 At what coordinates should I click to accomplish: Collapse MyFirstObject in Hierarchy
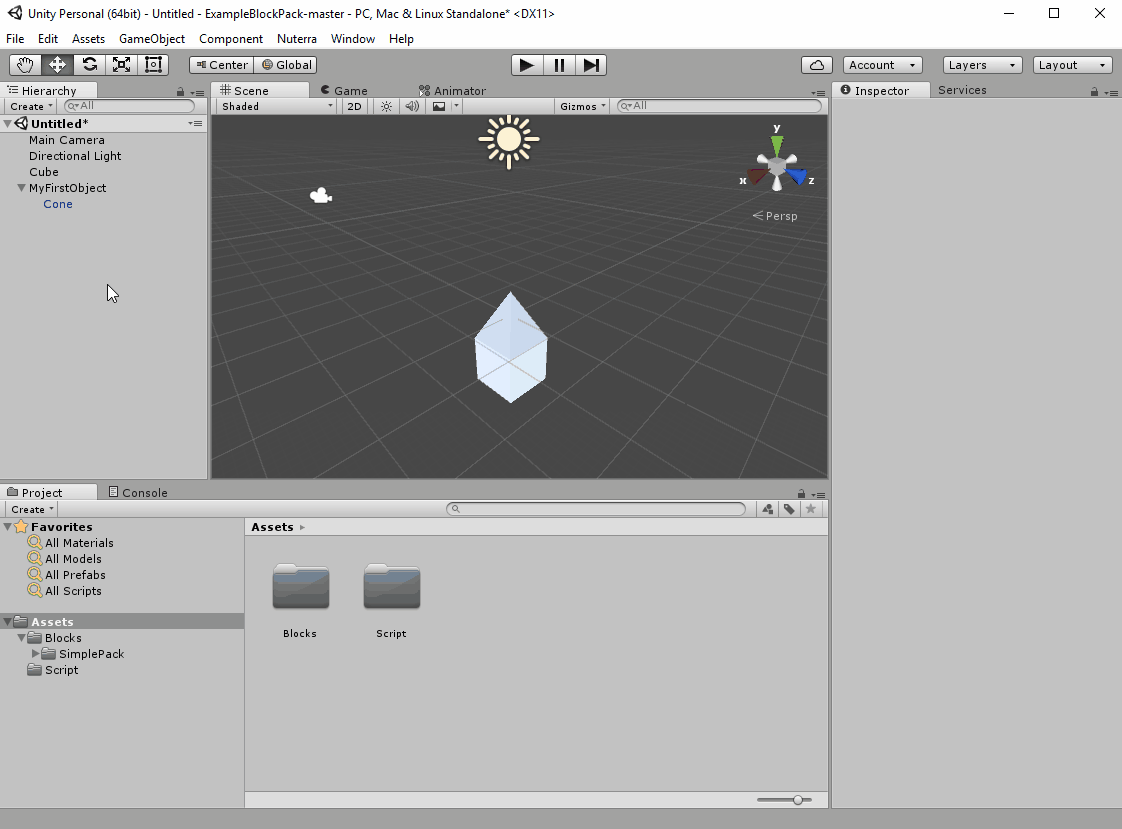tap(21, 188)
